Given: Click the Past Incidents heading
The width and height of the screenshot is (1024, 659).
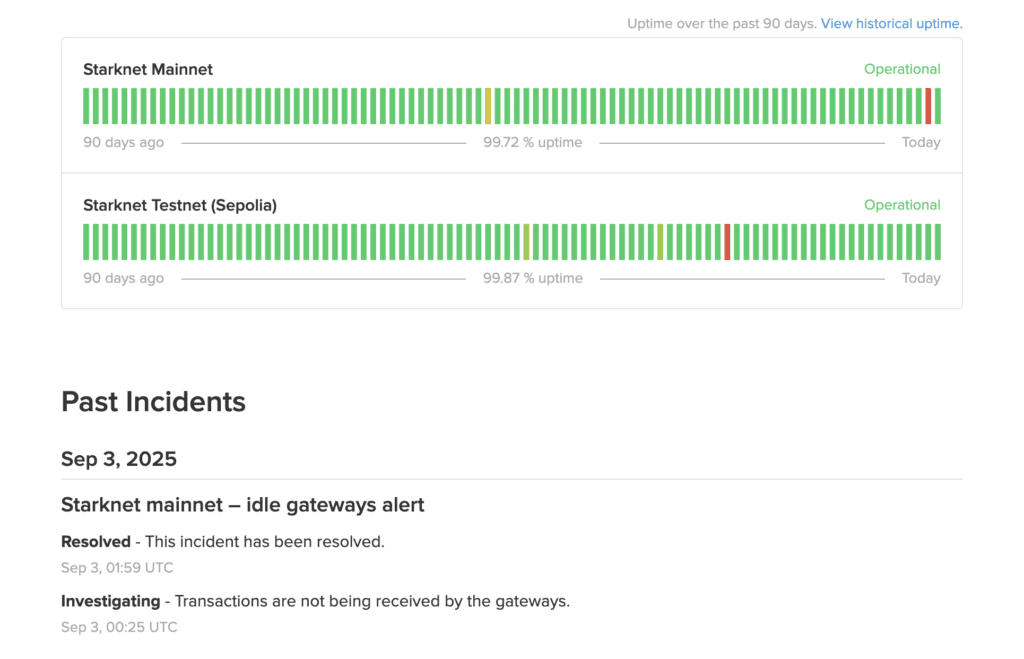Looking at the screenshot, I should pos(153,402).
